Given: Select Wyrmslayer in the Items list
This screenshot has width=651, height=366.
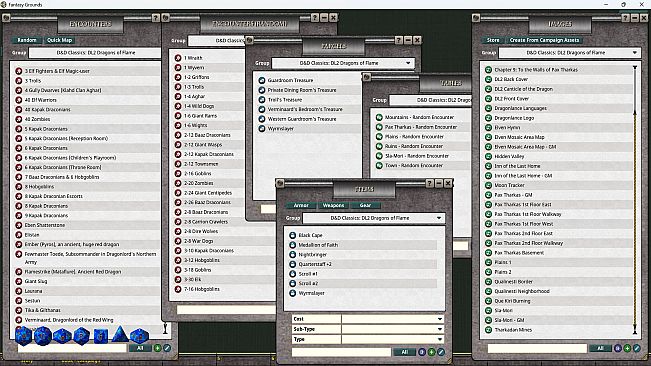Looking at the screenshot, I should click(x=311, y=293).
